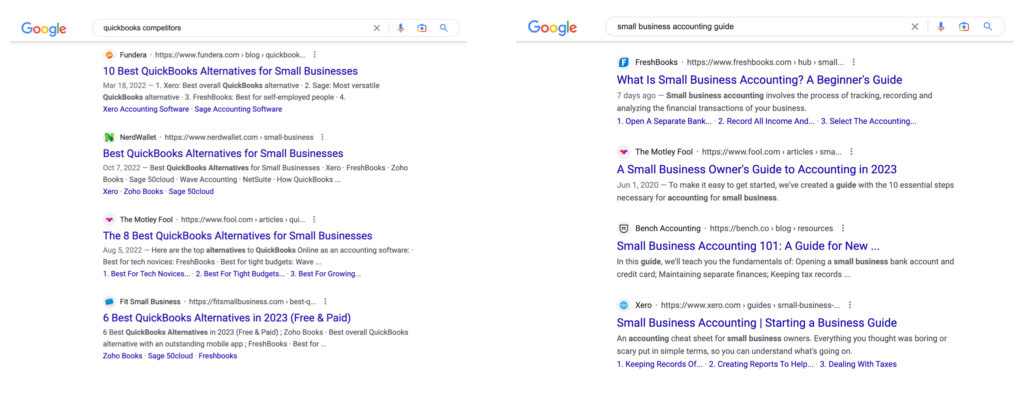The height and width of the screenshot is (394, 1024).
Task: Open the three-dot menu for the FreshBooks result
Action: pos(853,62)
